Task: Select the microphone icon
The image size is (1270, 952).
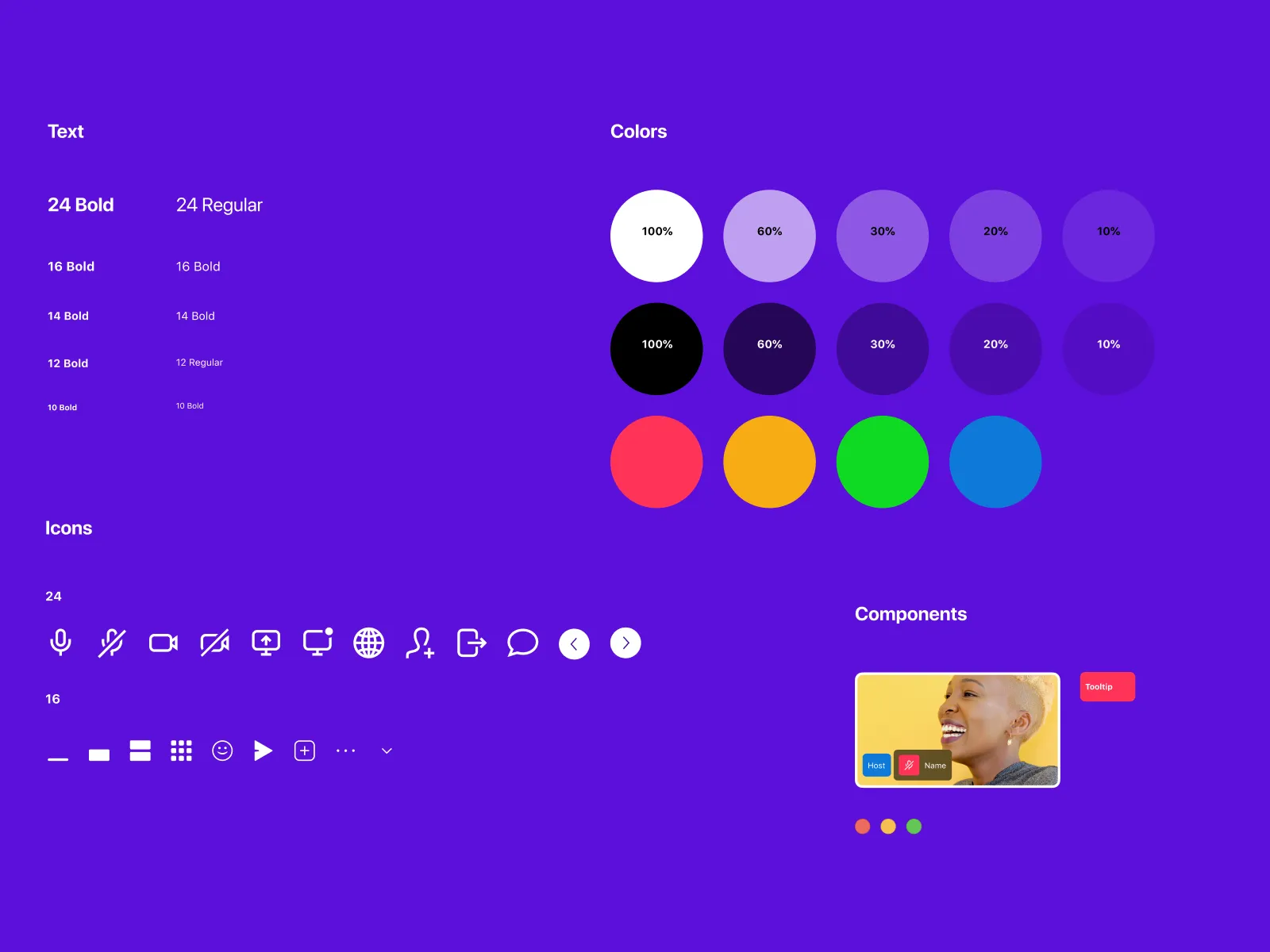Action: 61,643
